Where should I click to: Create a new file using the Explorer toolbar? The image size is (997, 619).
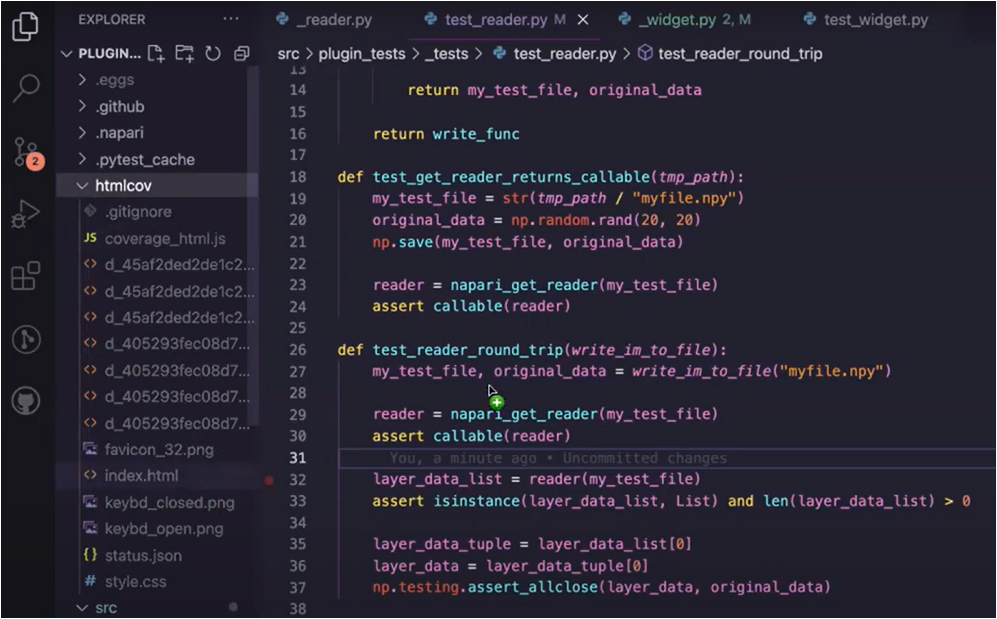point(156,53)
